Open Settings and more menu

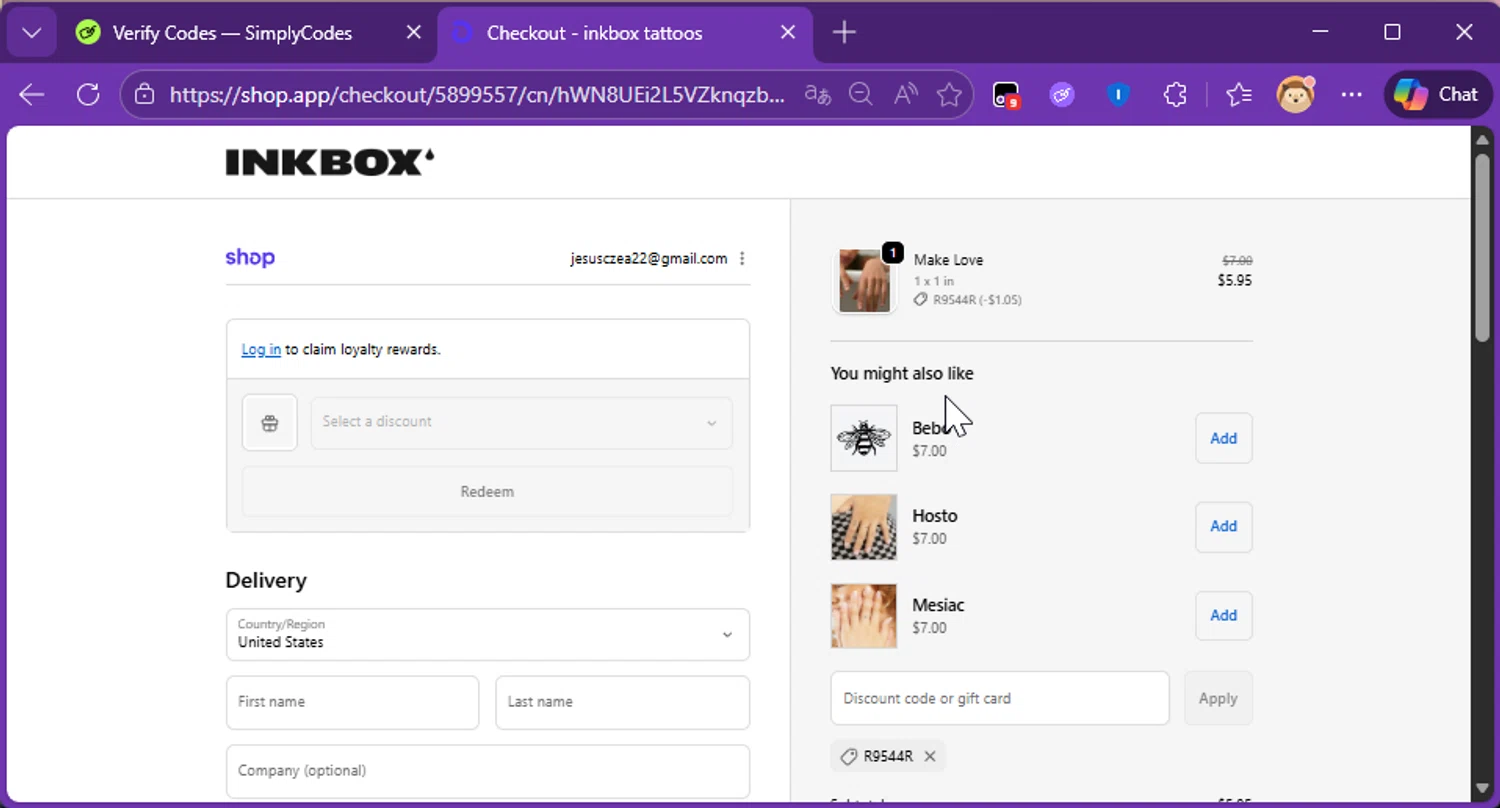pyautogui.click(x=1352, y=95)
